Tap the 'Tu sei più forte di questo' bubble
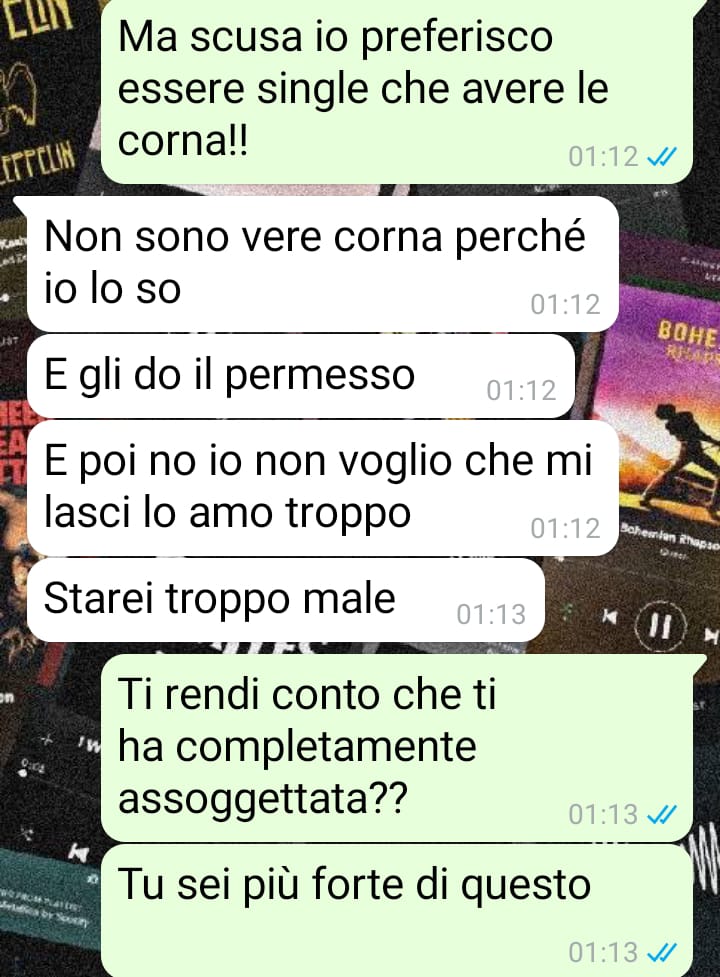The width and height of the screenshot is (720, 977). [397, 911]
